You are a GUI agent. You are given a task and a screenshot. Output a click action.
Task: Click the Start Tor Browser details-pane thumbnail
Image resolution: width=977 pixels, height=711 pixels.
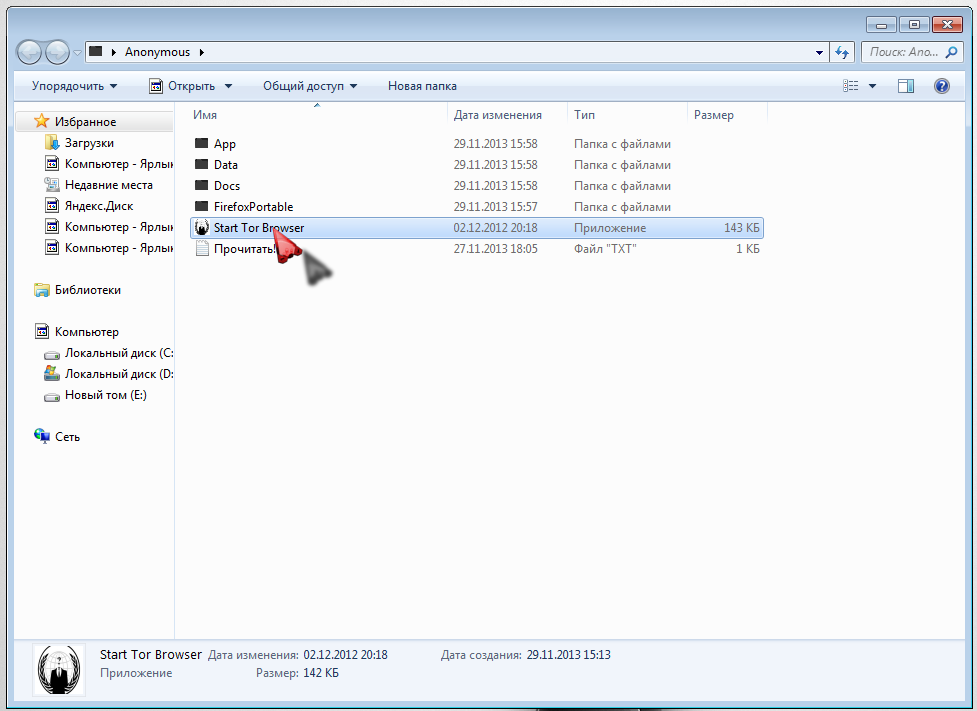pos(59,669)
